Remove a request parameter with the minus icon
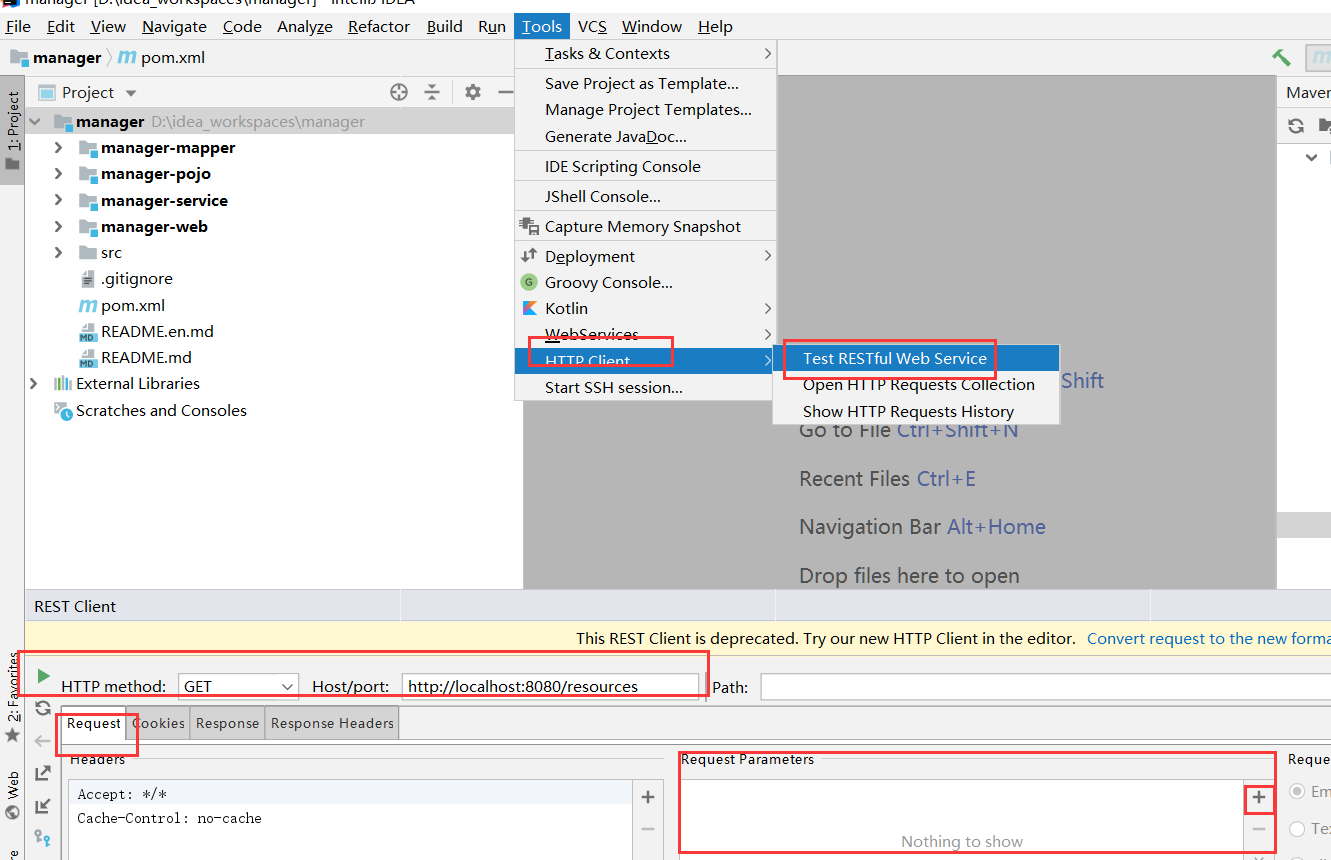 pyautogui.click(x=1259, y=829)
